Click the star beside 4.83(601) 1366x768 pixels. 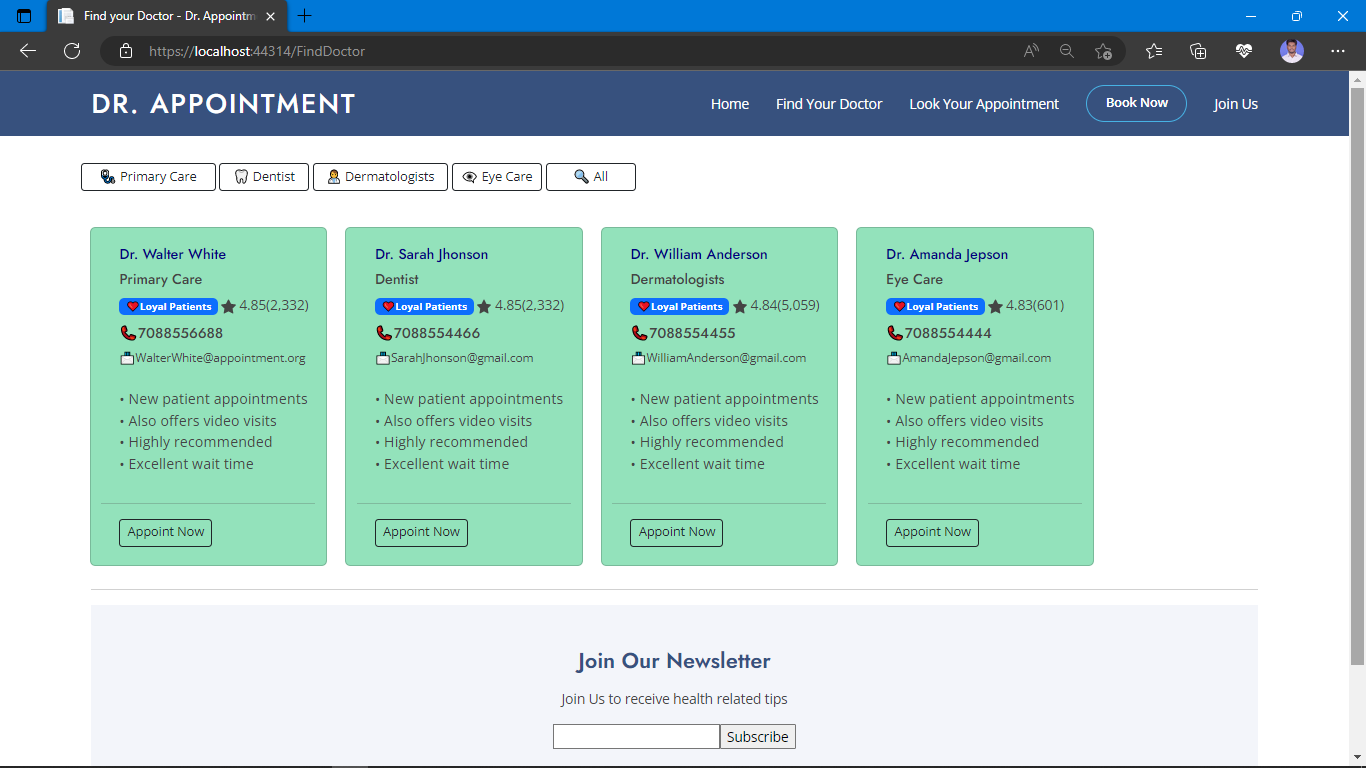(995, 307)
